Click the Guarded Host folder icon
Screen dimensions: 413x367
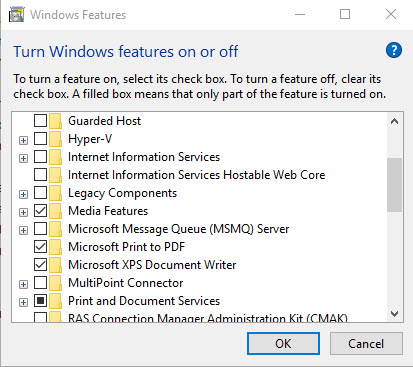(55, 121)
